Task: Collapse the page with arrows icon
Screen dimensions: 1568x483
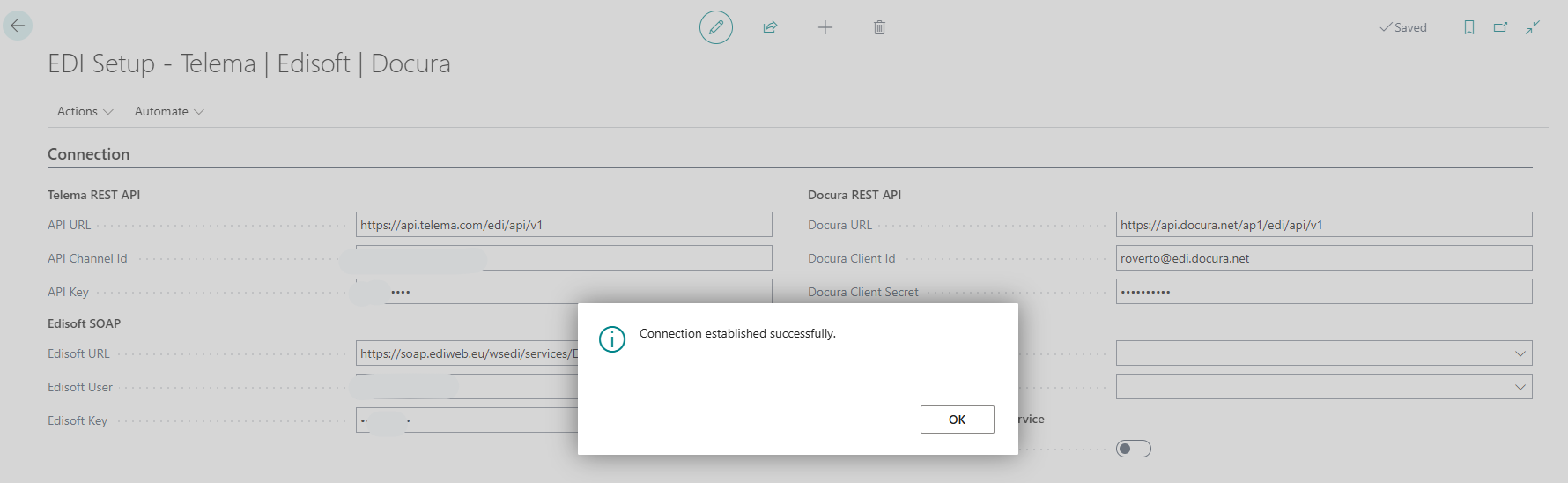Action: [1534, 27]
